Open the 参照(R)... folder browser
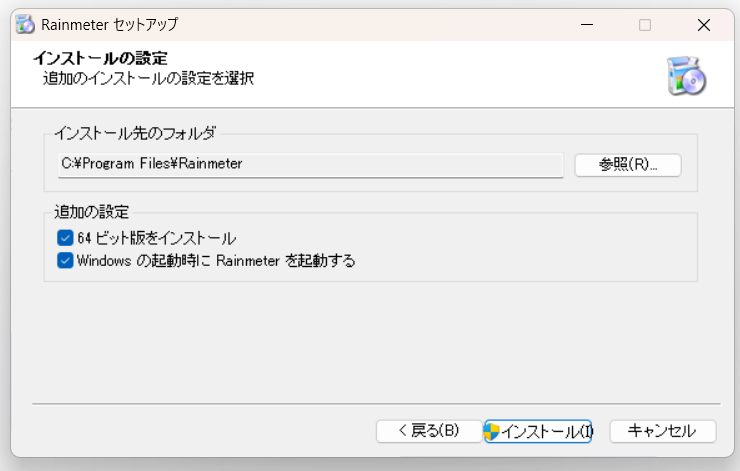 (x=628, y=164)
